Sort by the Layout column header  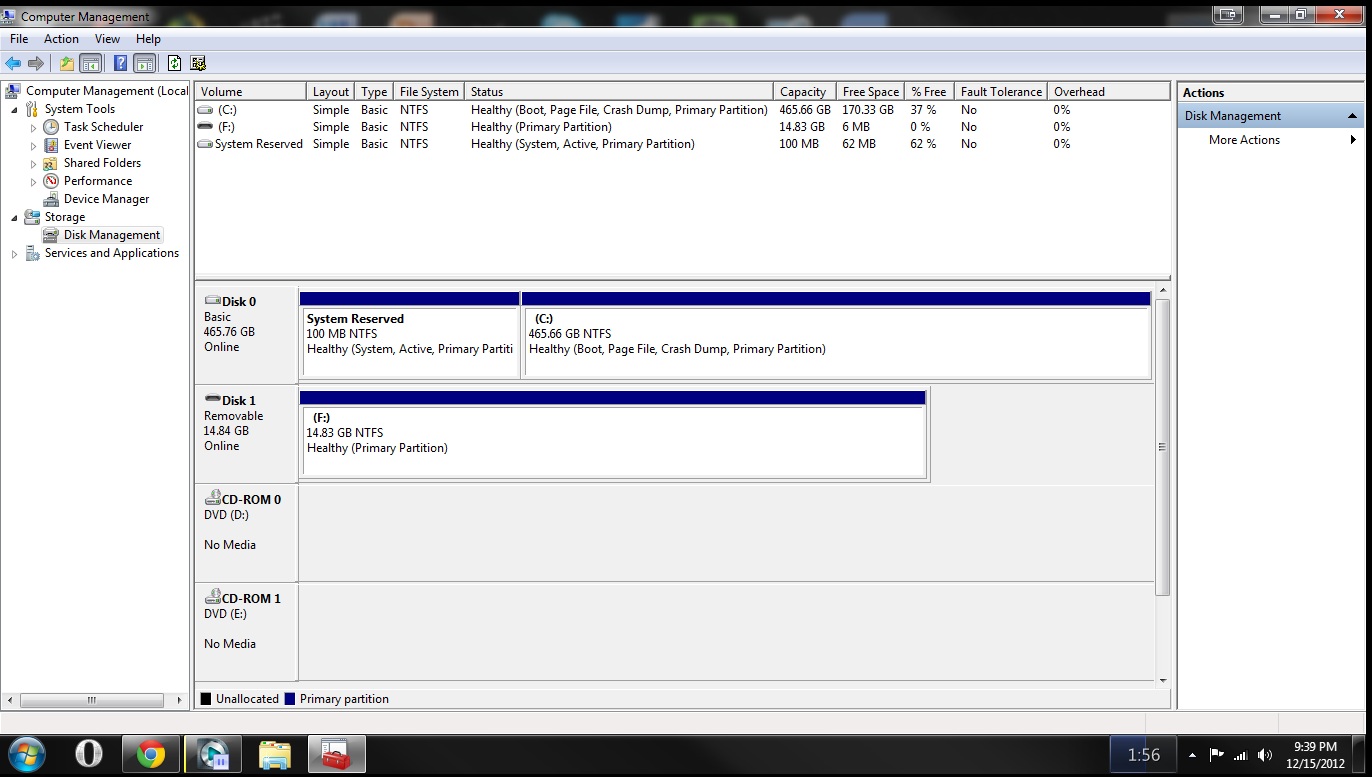[331, 91]
